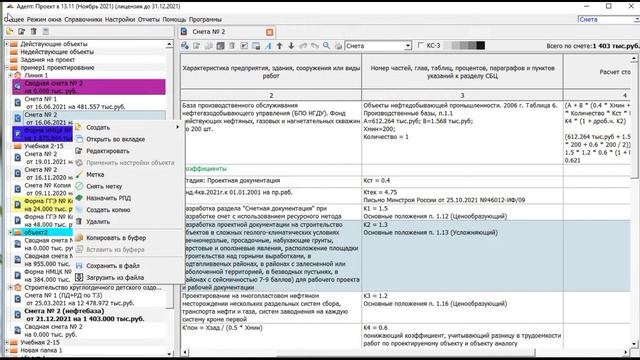Open the Смета dropdown in the toolbar
This screenshot has height=360, width=640.
click(x=408, y=46)
